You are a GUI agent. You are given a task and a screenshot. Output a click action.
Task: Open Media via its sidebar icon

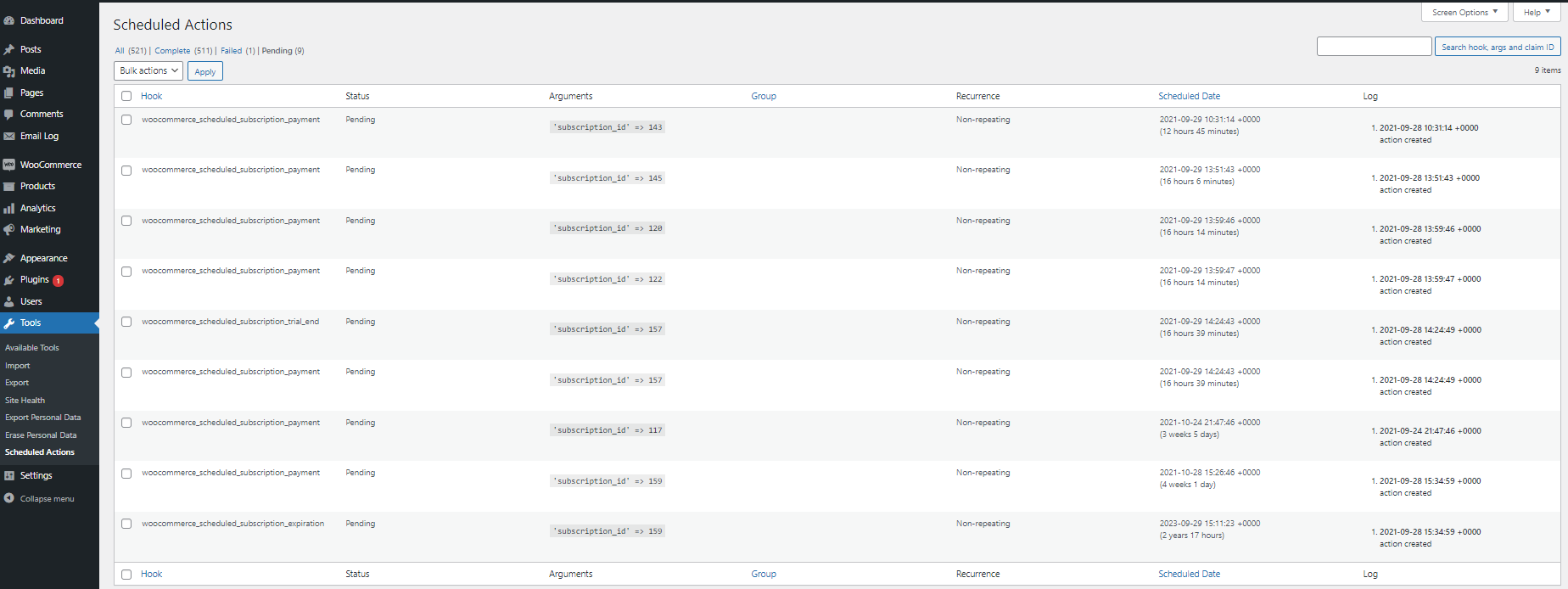9,71
